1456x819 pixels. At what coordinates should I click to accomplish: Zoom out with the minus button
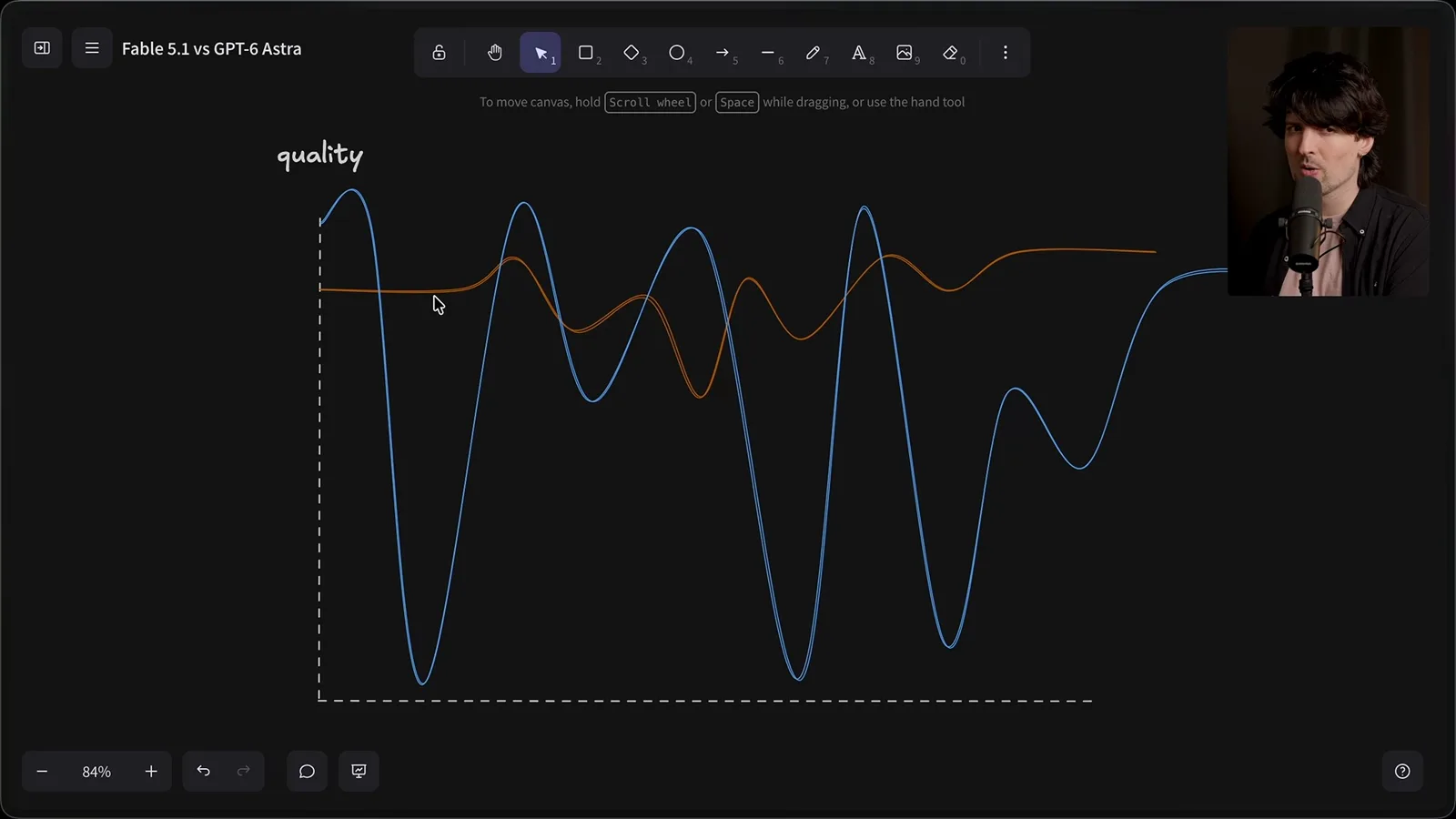[42, 772]
